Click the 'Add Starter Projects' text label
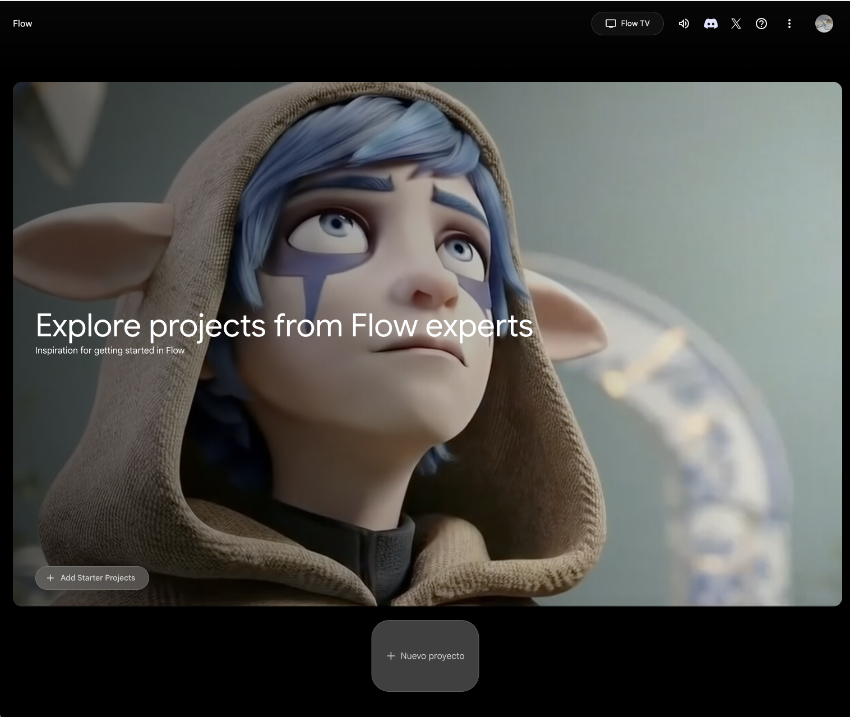 click(98, 578)
